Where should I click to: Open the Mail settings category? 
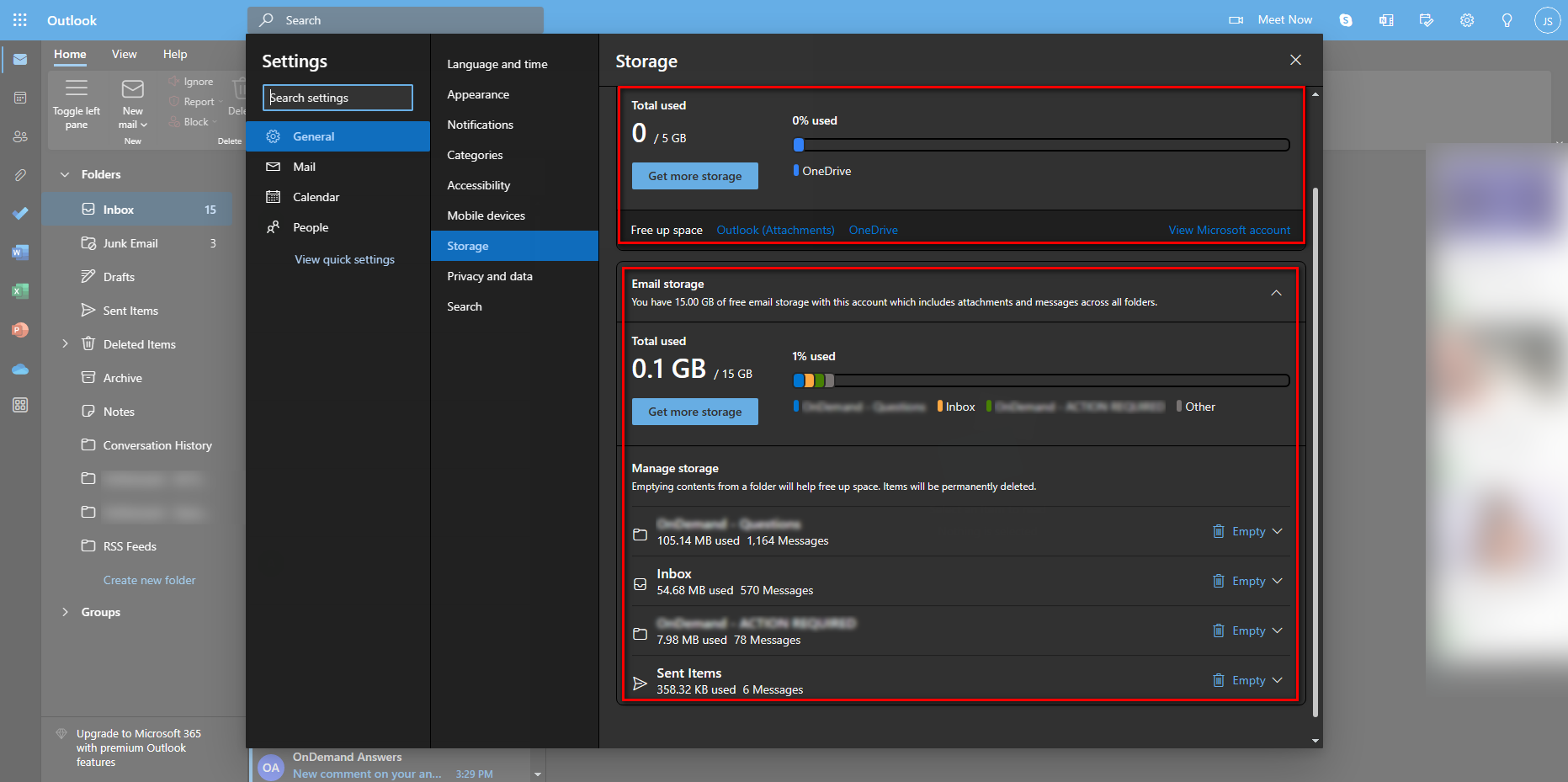click(x=302, y=166)
